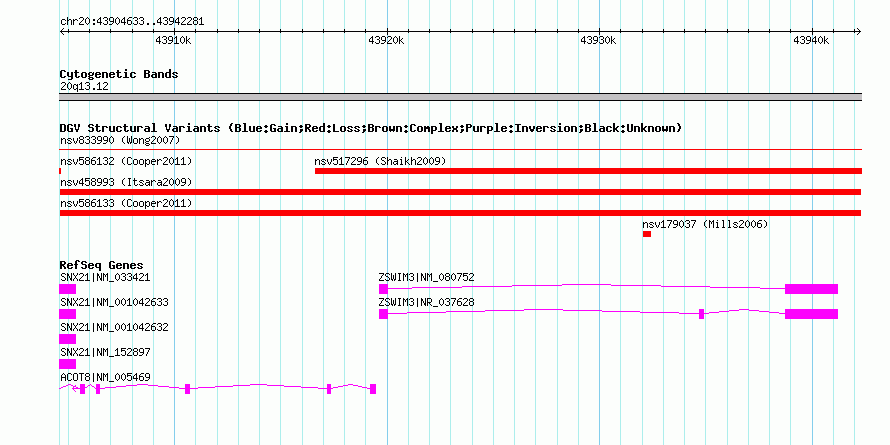Click the SNX21|NM_152897 gene label
The image size is (890, 445).
click(x=105, y=352)
